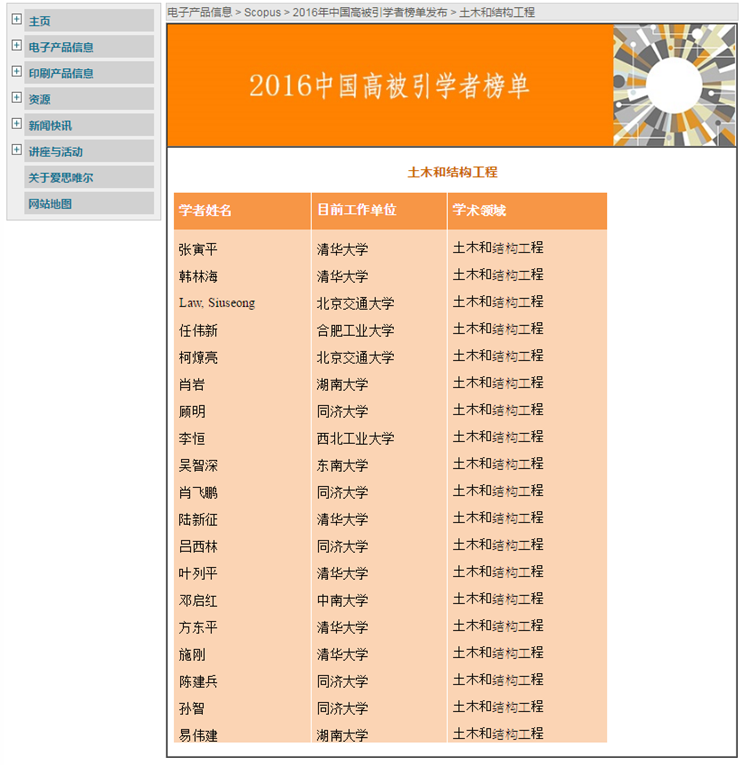This screenshot has width=744, height=765.
Task: Expand the 讲座与活动 plus icon
Action: 16,149
